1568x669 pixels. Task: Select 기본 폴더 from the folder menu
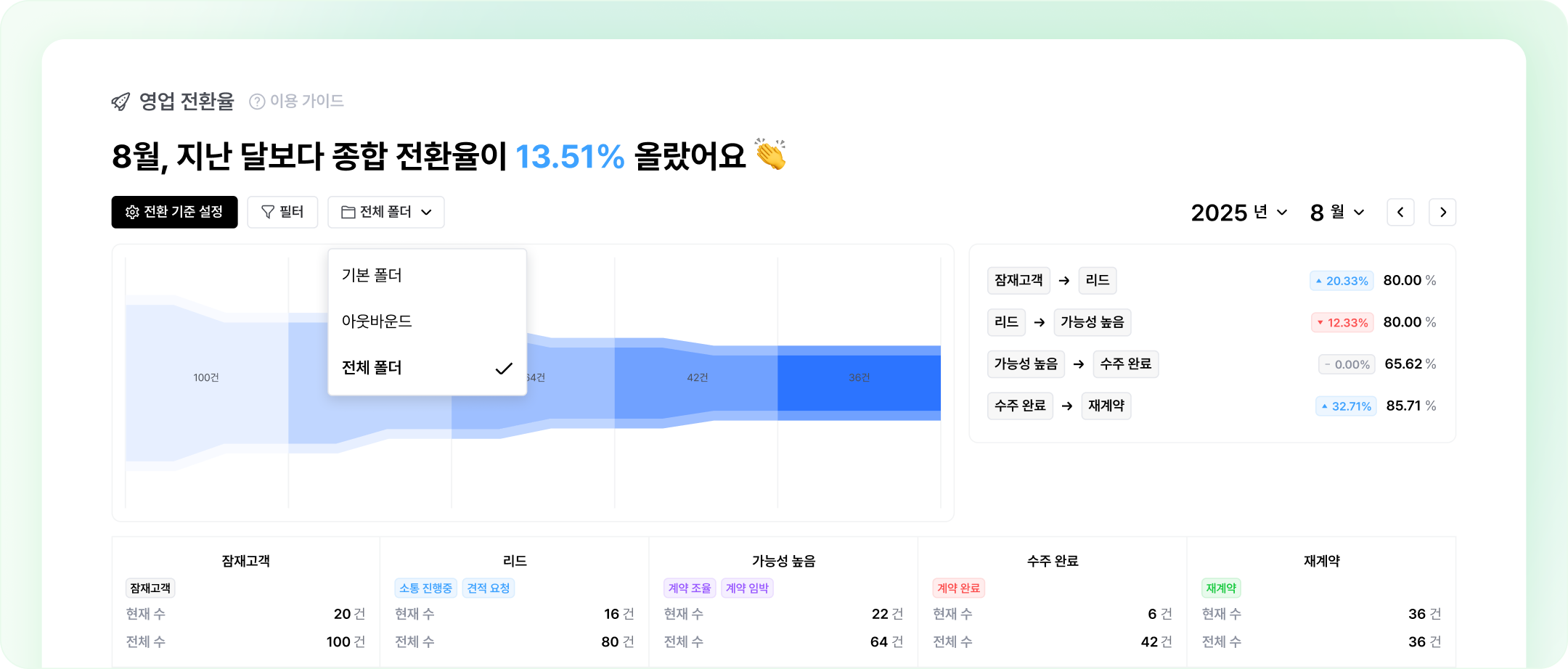tap(372, 276)
